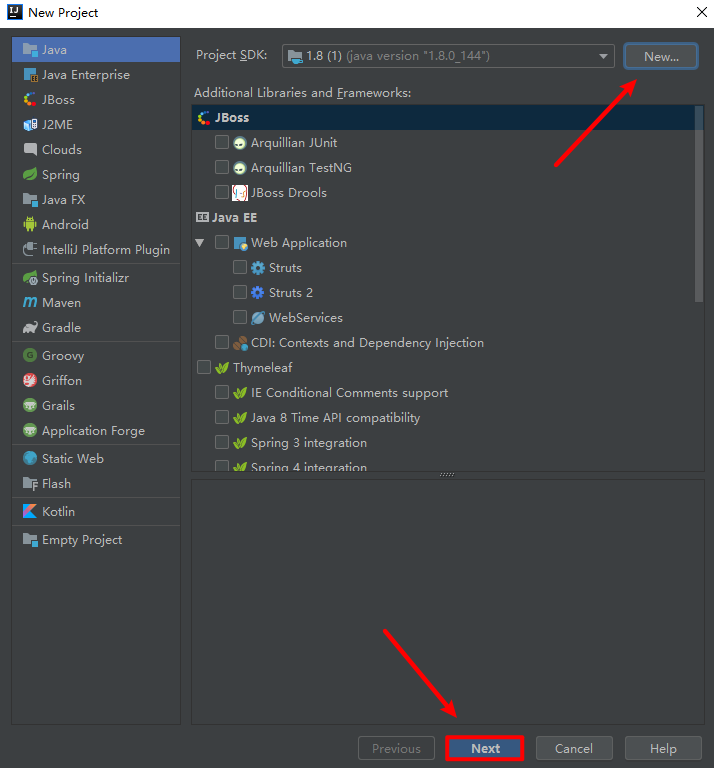This screenshot has width=714, height=768.
Task: Tick the Struts checkbox
Action: pyautogui.click(x=240, y=267)
